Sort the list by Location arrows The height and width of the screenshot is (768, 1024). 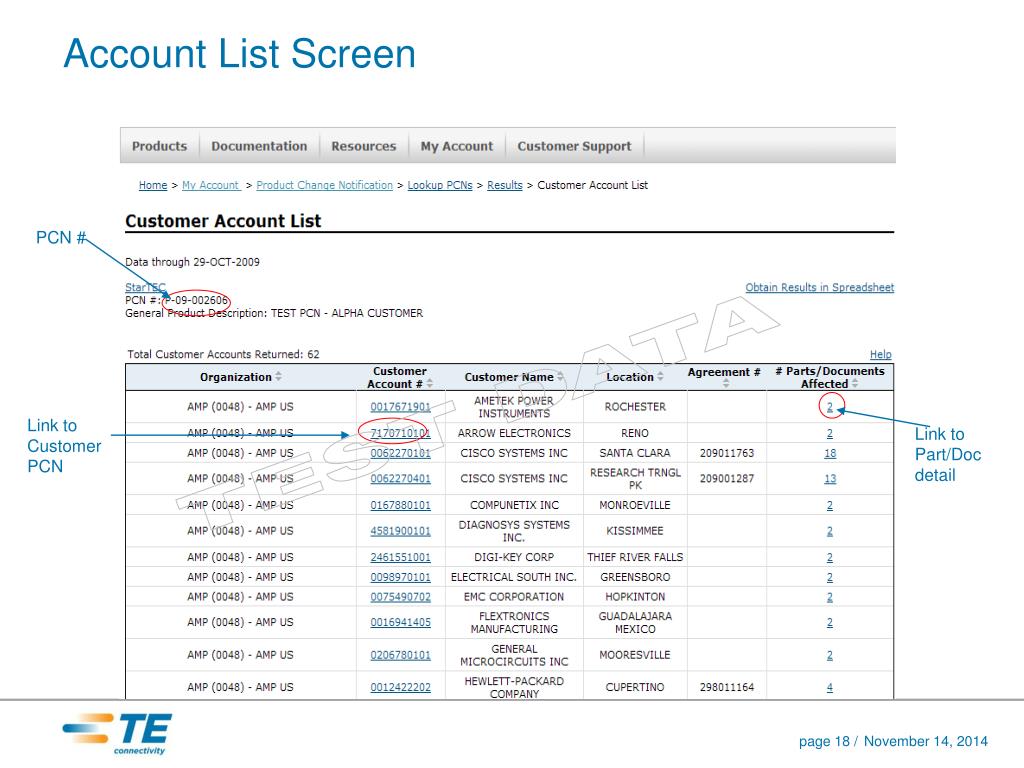click(660, 377)
